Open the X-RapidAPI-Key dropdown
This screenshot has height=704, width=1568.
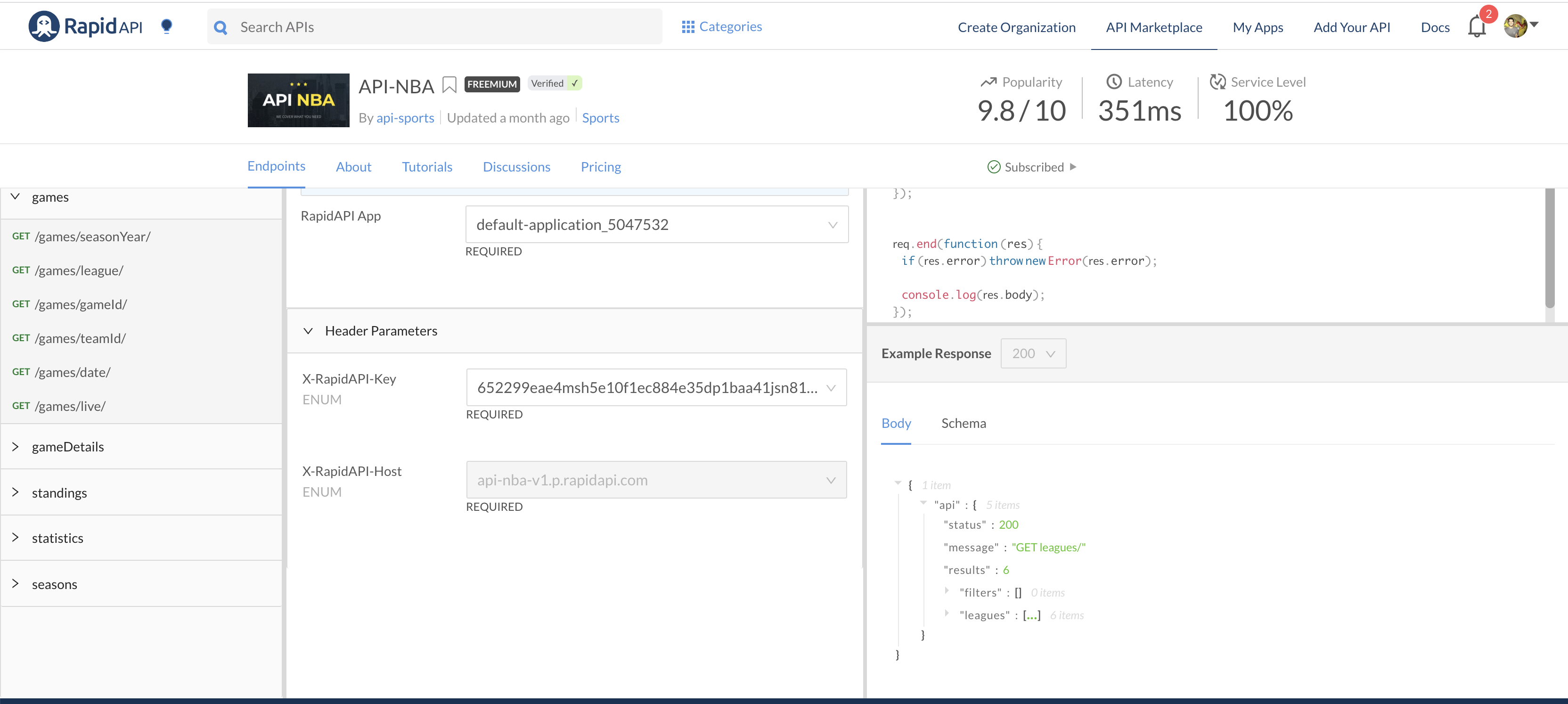(x=656, y=387)
